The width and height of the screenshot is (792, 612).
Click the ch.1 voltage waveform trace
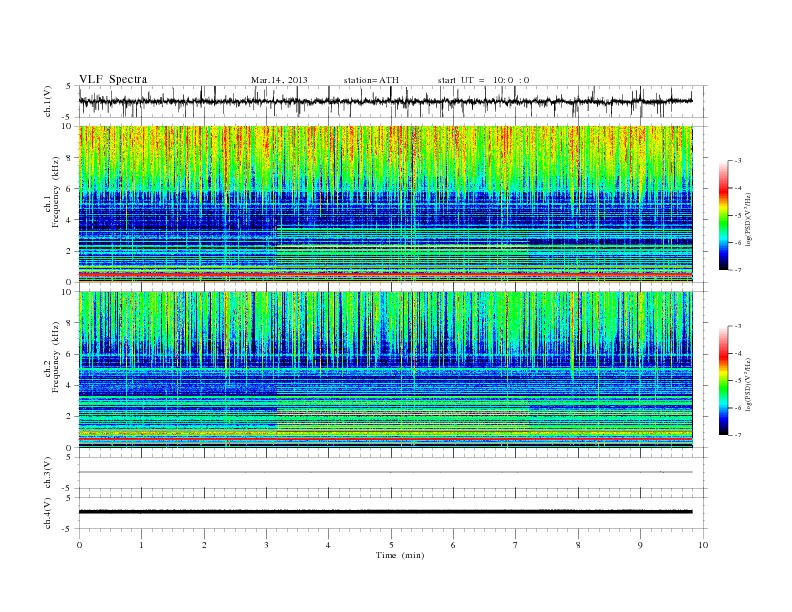click(x=385, y=101)
